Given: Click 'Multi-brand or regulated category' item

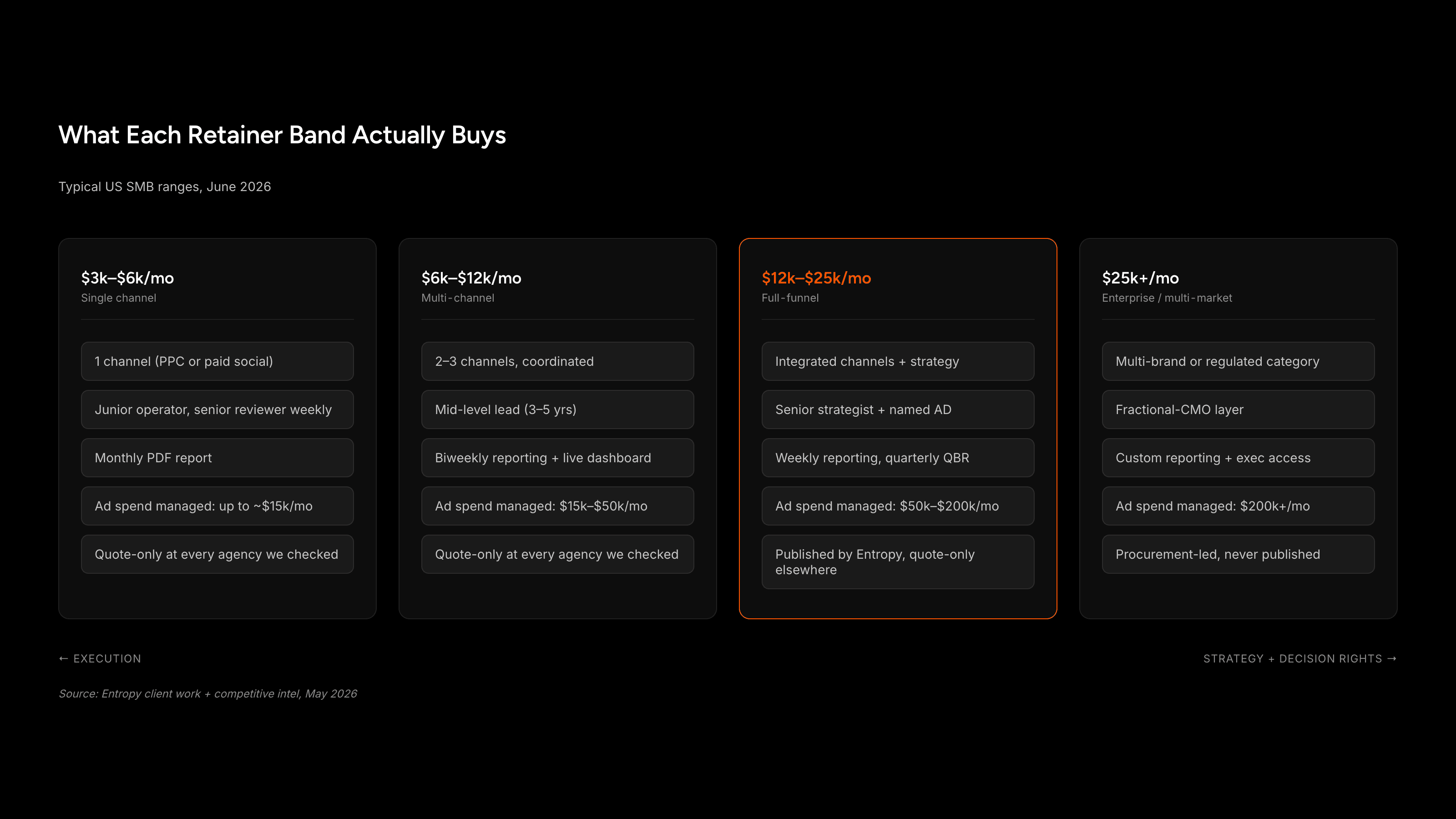Looking at the screenshot, I should tap(1239, 361).
